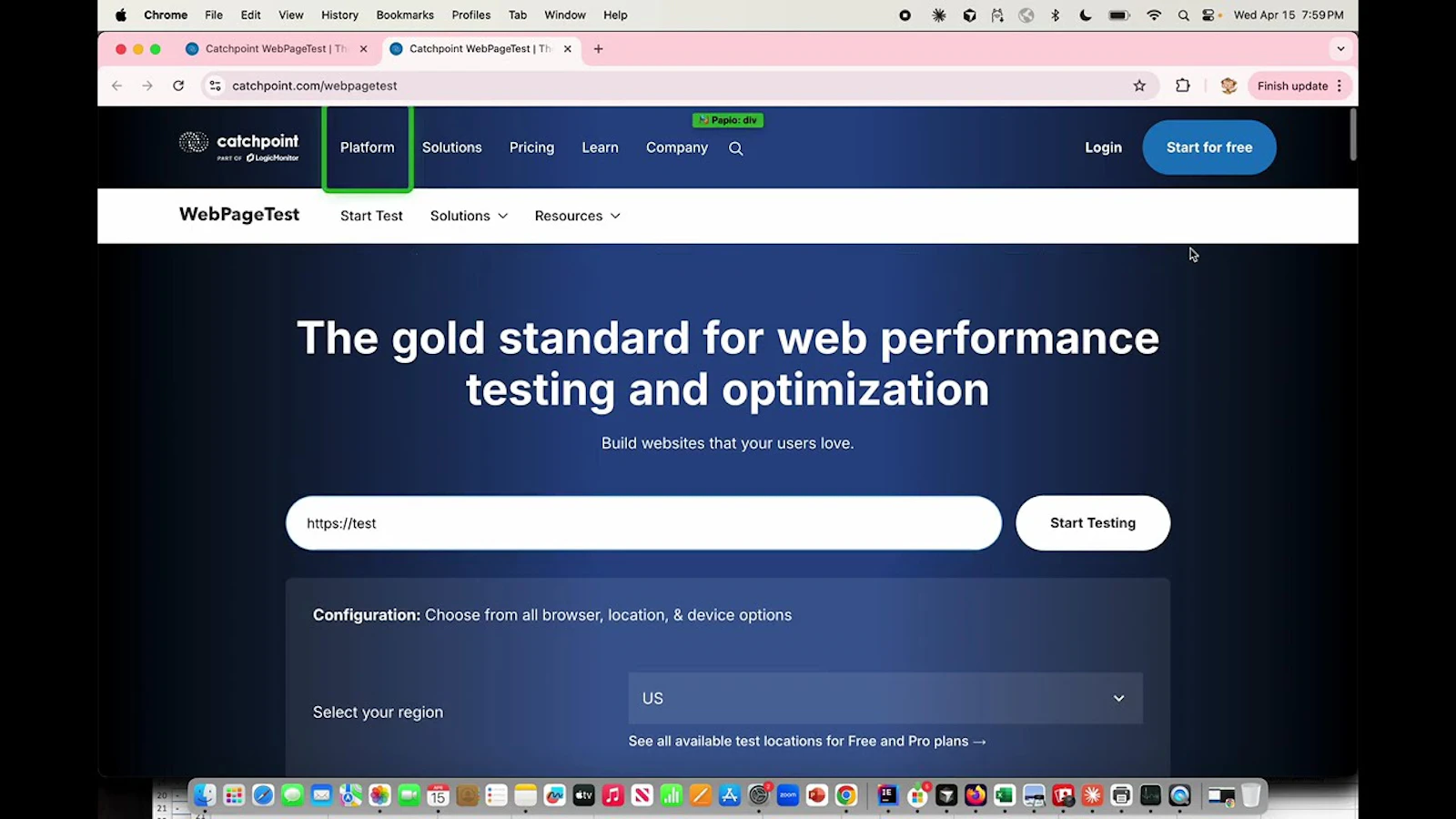Viewport: 1456px width, 819px height.
Task: Open the US region dropdown
Action: pos(884,698)
